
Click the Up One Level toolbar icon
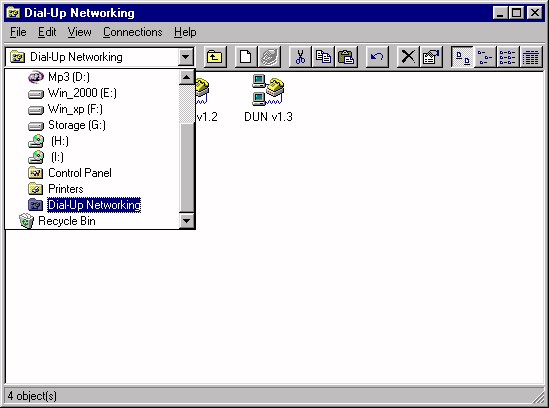tap(215, 57)
